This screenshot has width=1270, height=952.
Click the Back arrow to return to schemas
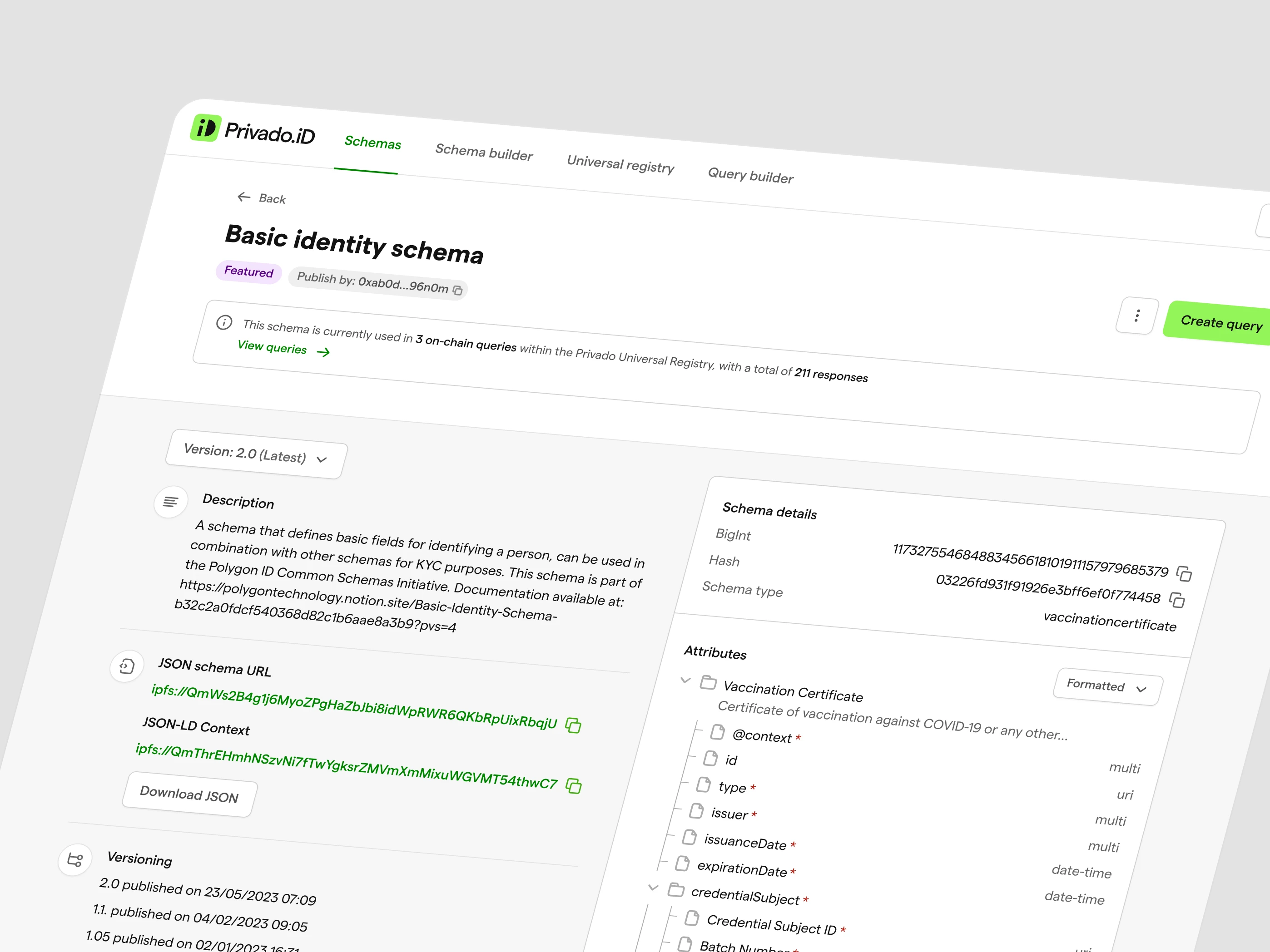[x=244, y=197]
